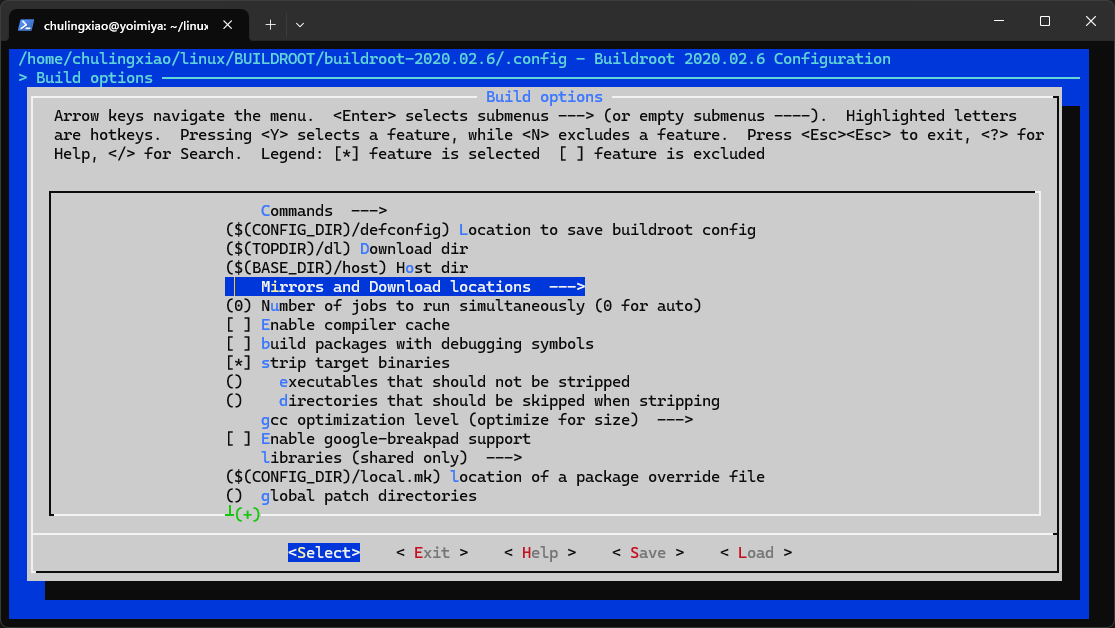The width and height of the screenshot is (1115, 628).
Task: Maximize the terminal window
Action: pos(1045,21)
